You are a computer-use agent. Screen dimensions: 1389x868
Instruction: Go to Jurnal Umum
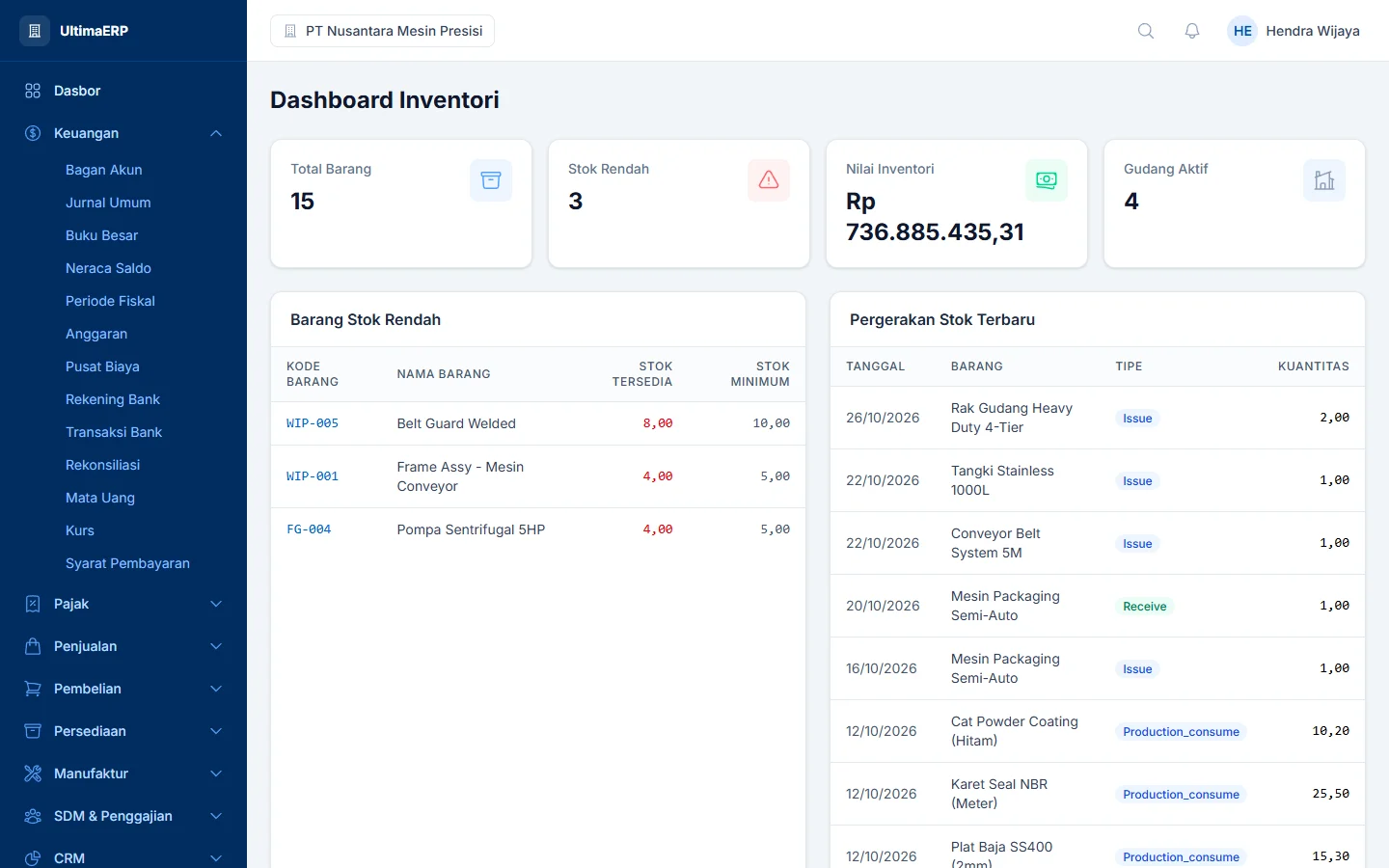pos(108,203)
